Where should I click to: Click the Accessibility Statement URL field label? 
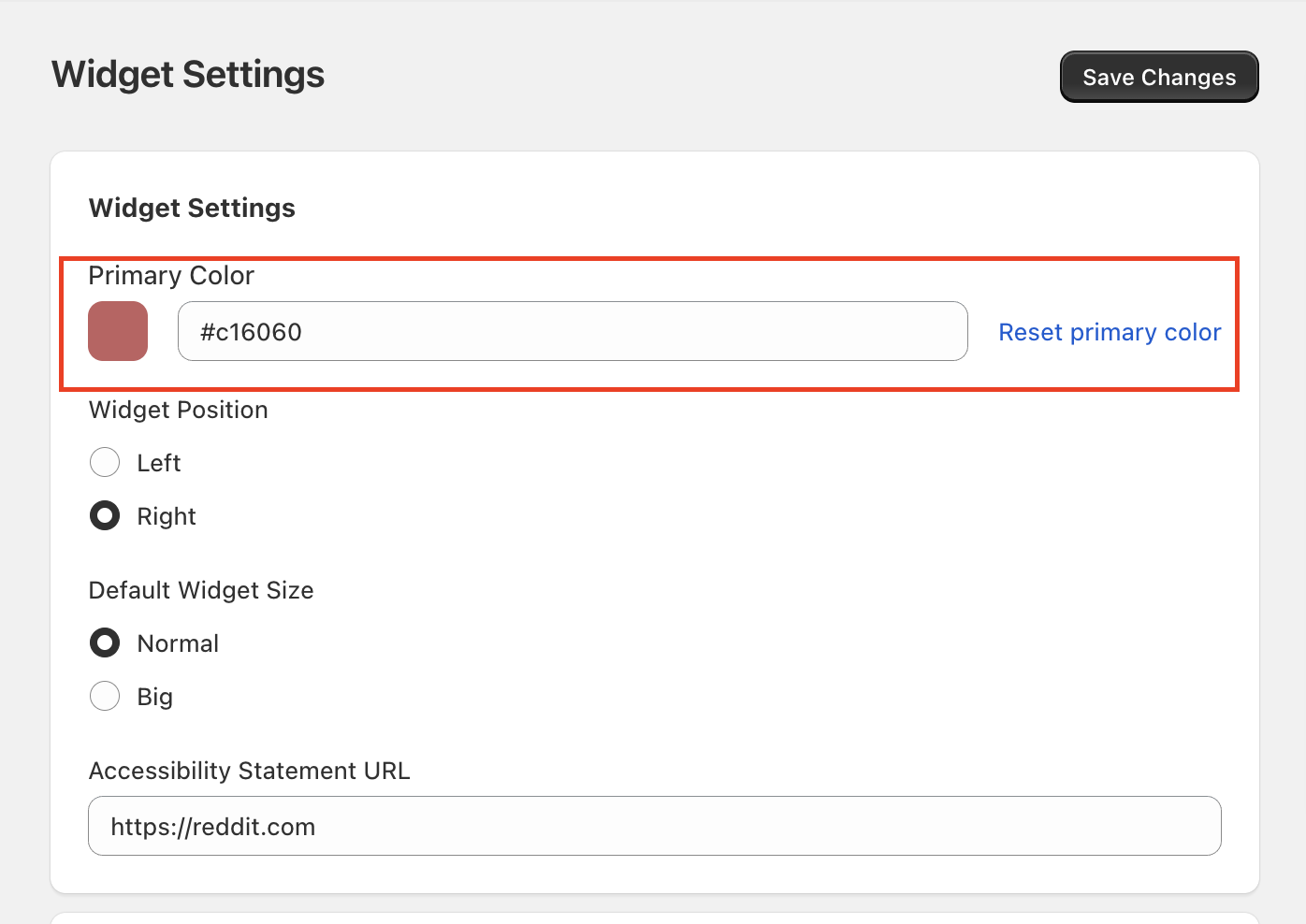(249, 771)
